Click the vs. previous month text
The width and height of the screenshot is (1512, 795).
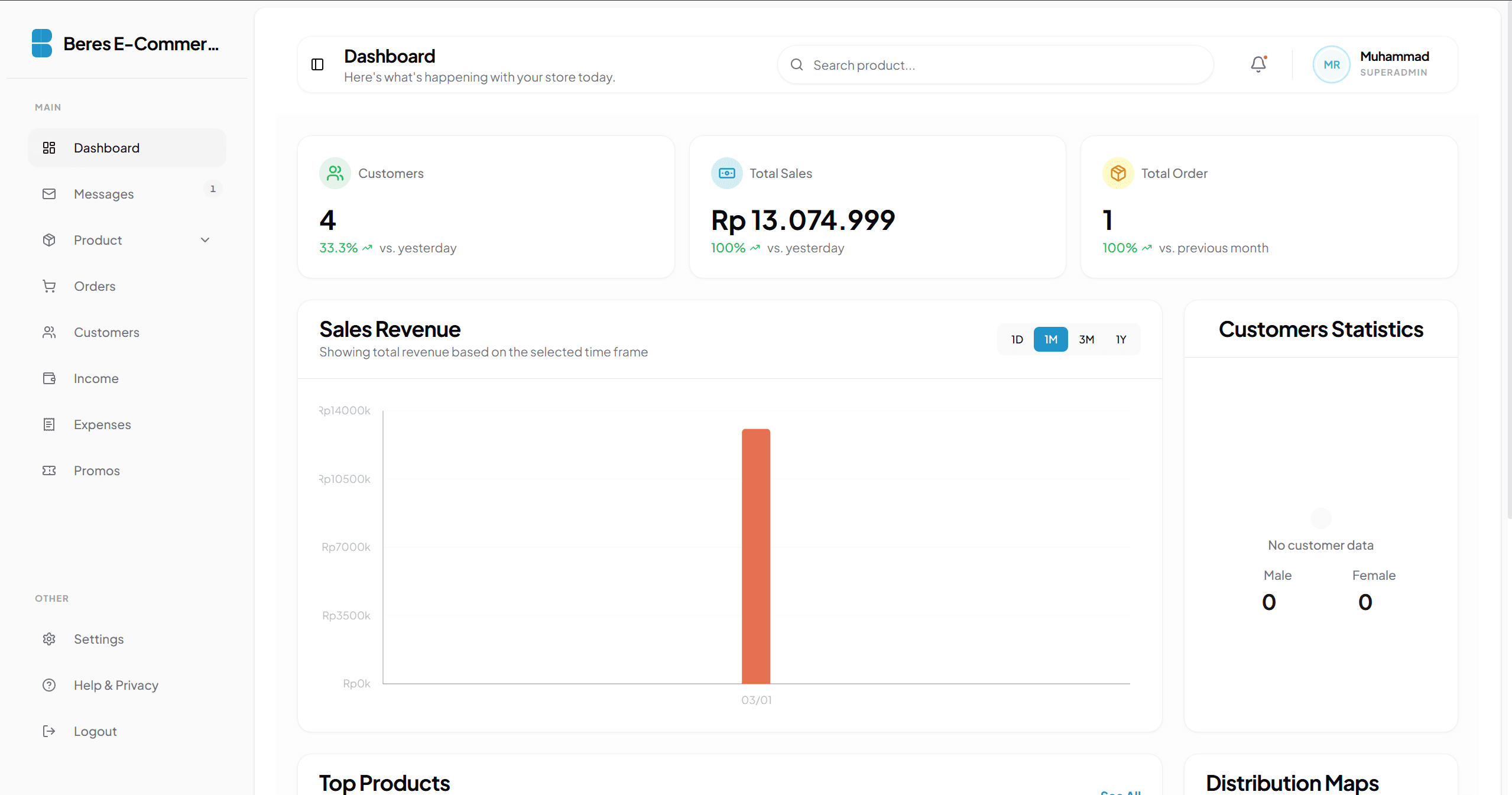click(1214, 248)
